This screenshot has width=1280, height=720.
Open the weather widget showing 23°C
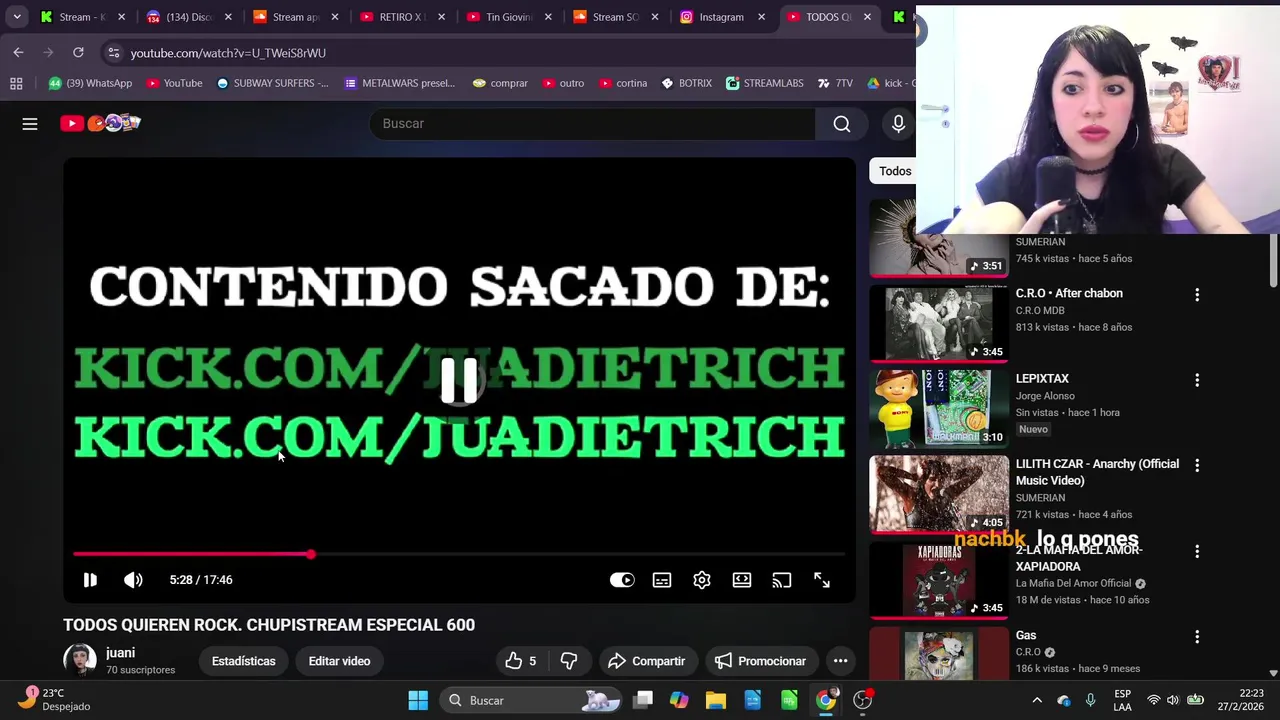(52, 699)
